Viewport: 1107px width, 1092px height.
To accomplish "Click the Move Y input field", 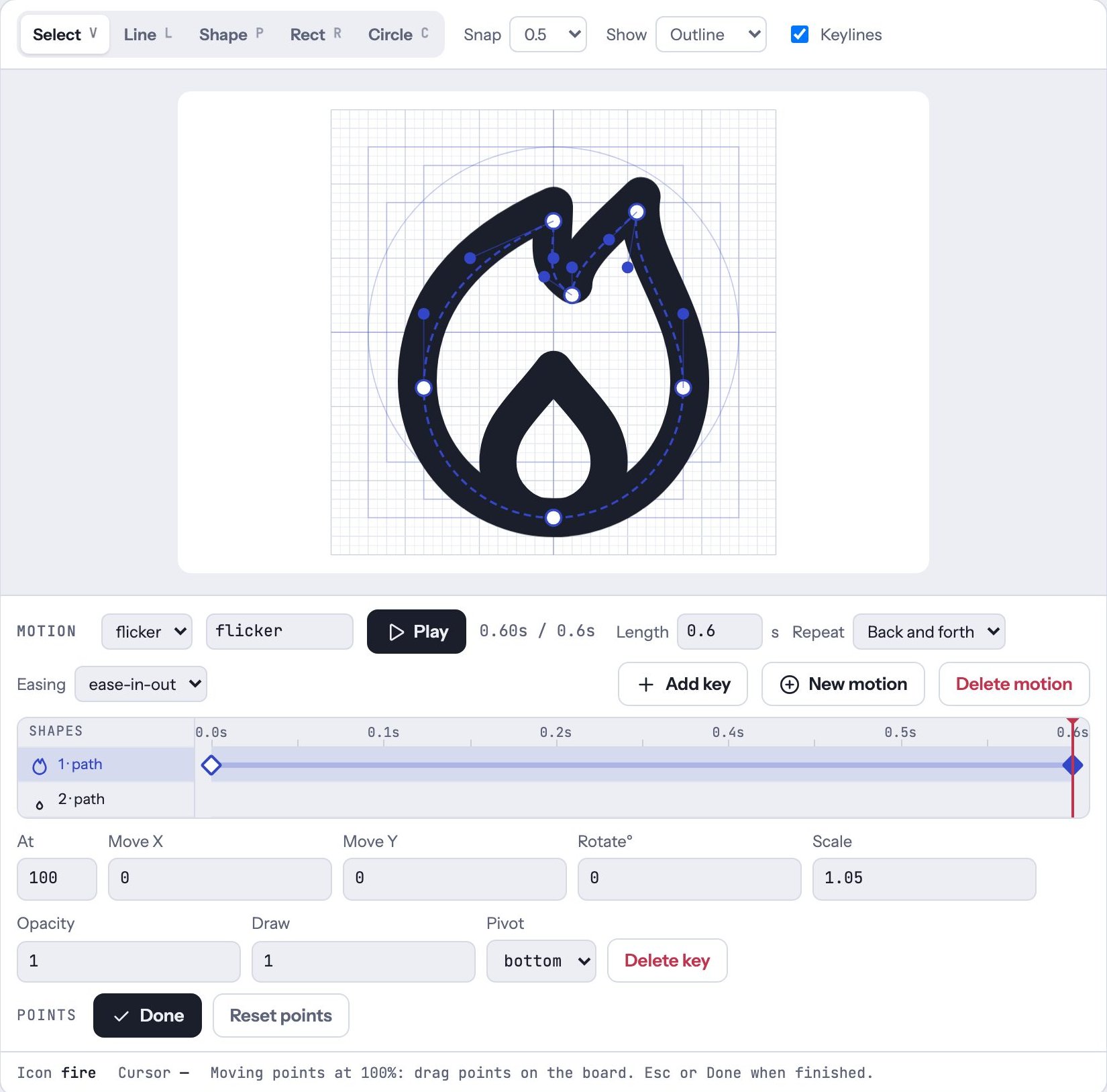I will coord(455,879).
